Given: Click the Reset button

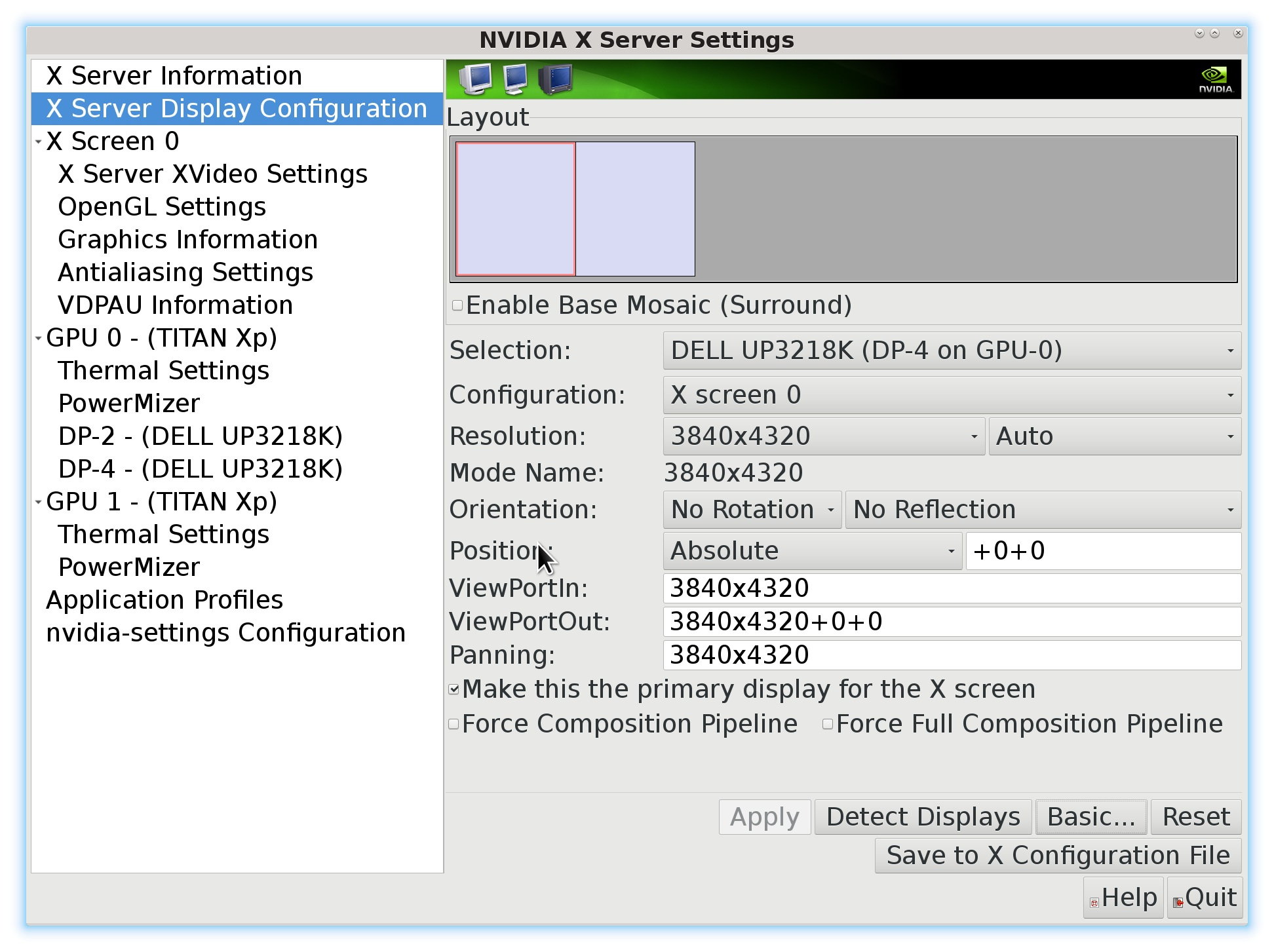Looking at the screenshot, I should click(1196, 817).
